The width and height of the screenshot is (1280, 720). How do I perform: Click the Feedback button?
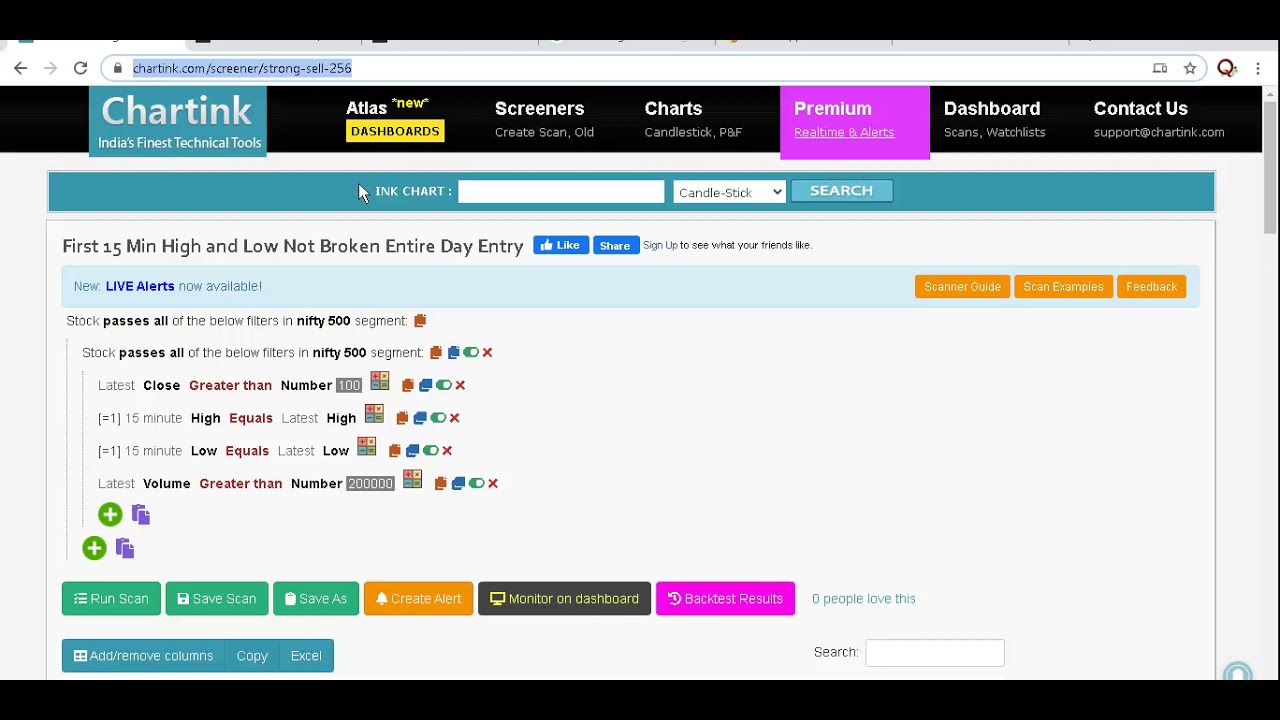click(1151, 287)
